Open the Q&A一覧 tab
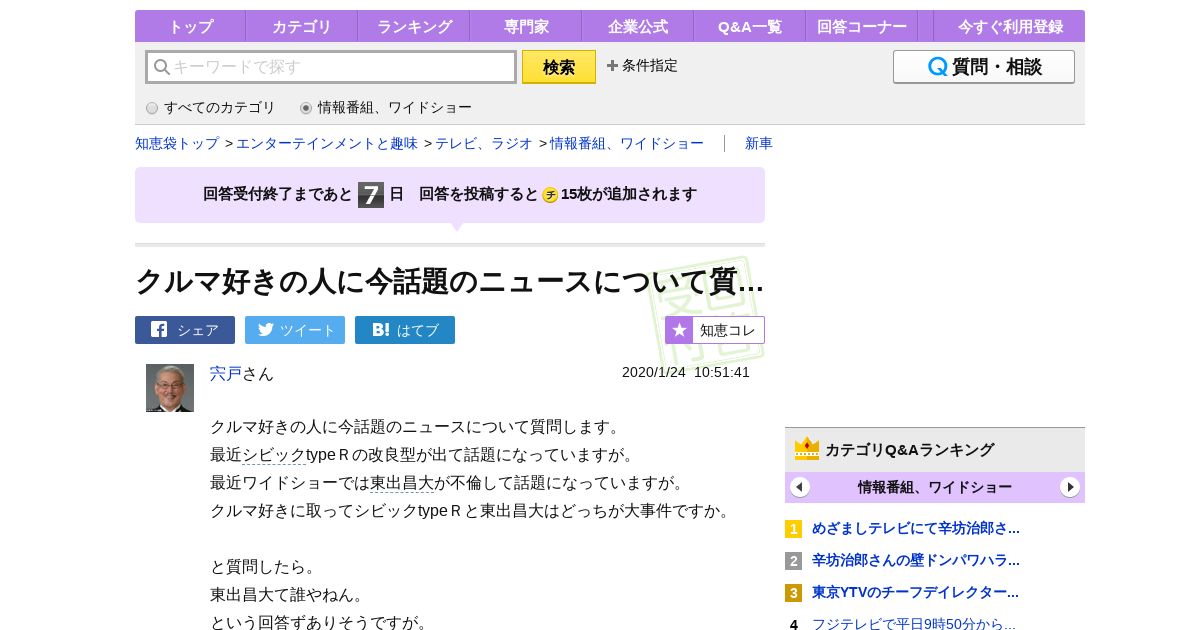The height and width of the screenshot is (630, 1200). 750,26
